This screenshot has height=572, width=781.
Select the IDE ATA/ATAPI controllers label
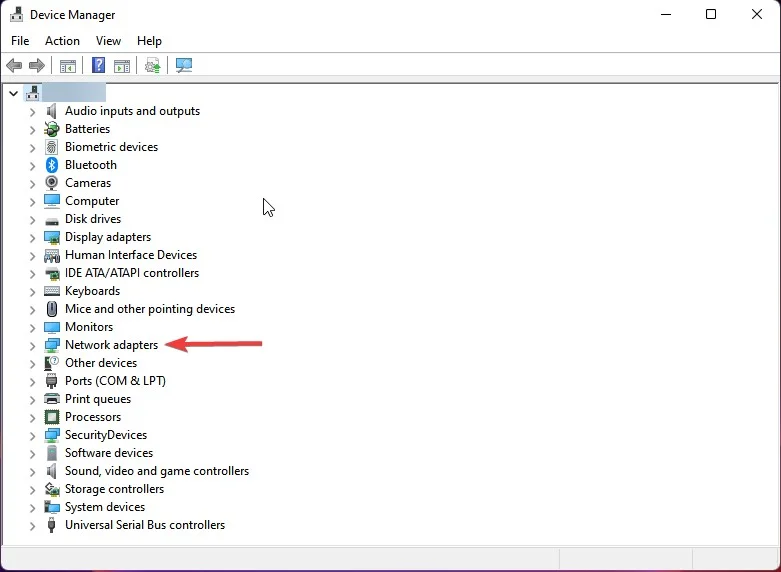(x=132, y=273)
